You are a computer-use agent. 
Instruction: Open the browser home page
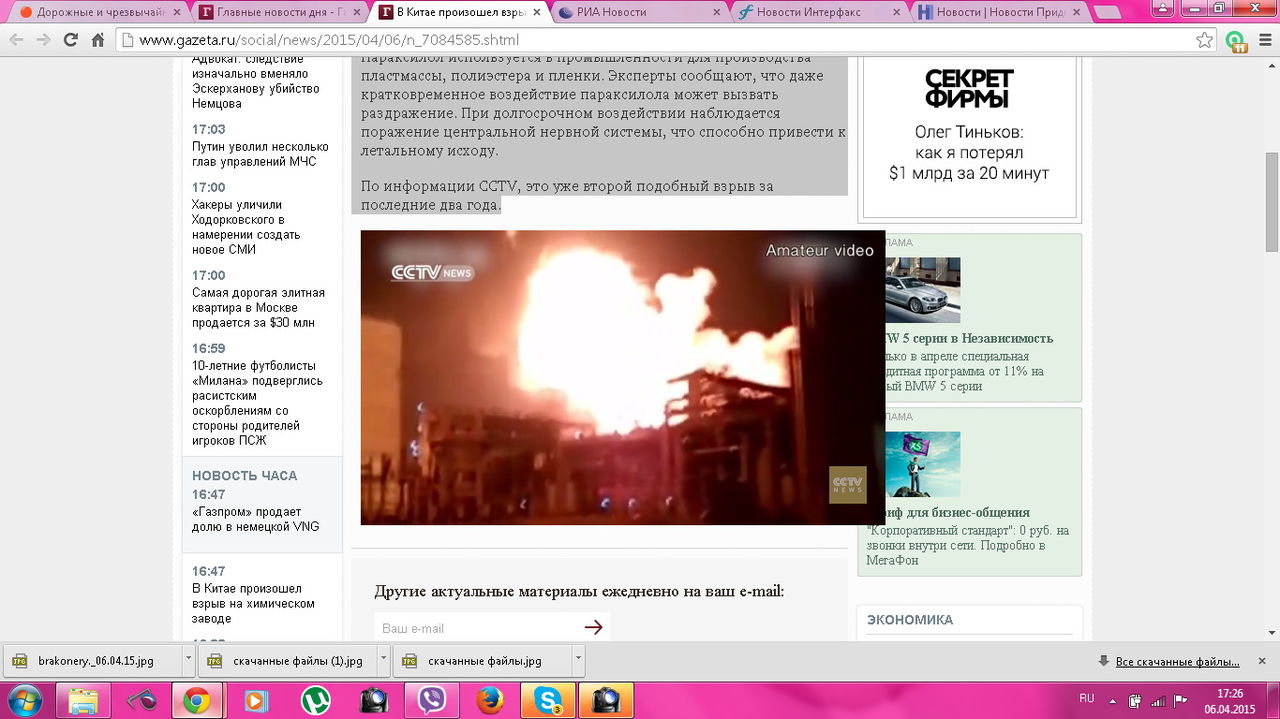tap(97, 40)
